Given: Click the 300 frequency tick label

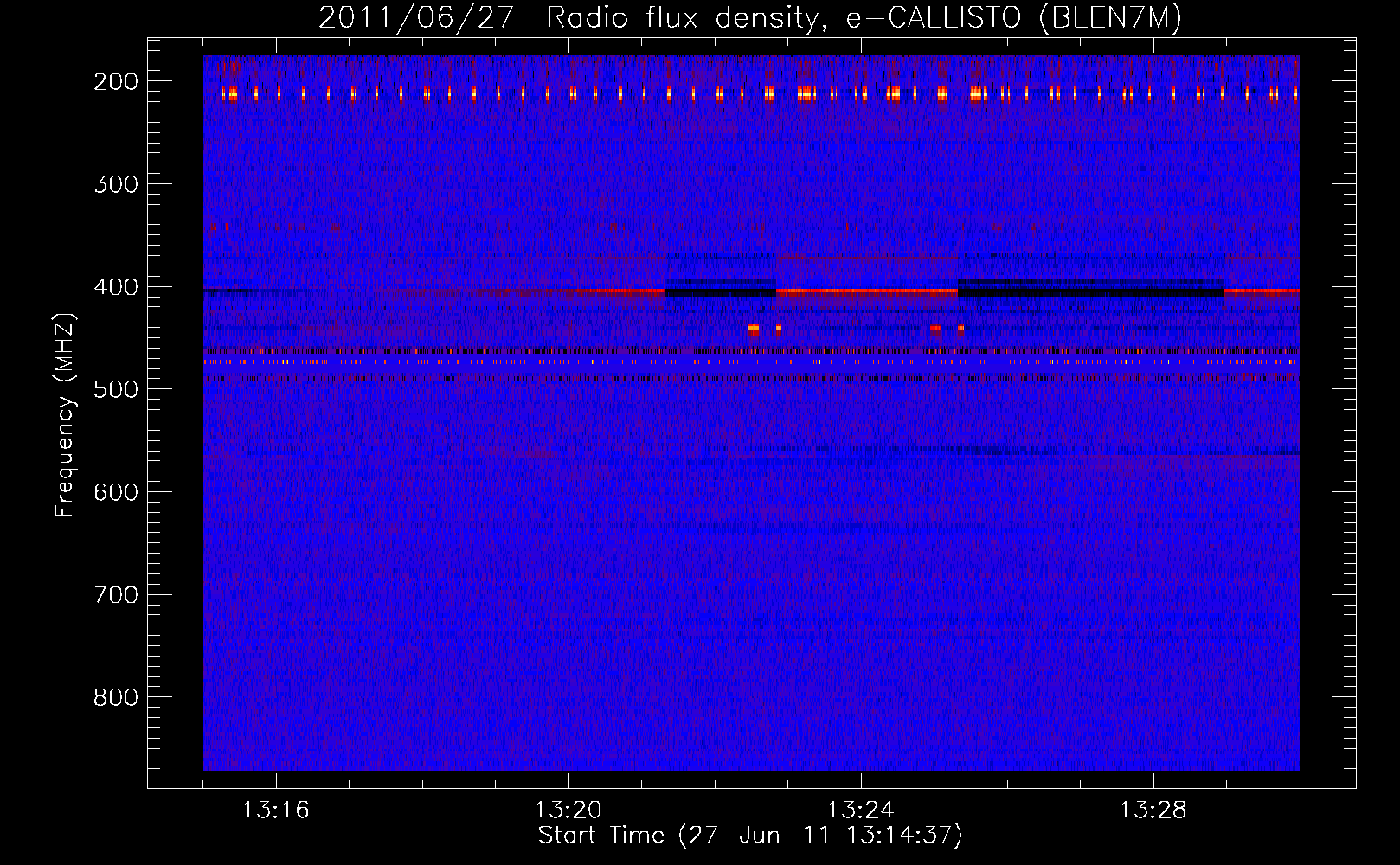Looking at the screenshot, I should pos(116,184).
